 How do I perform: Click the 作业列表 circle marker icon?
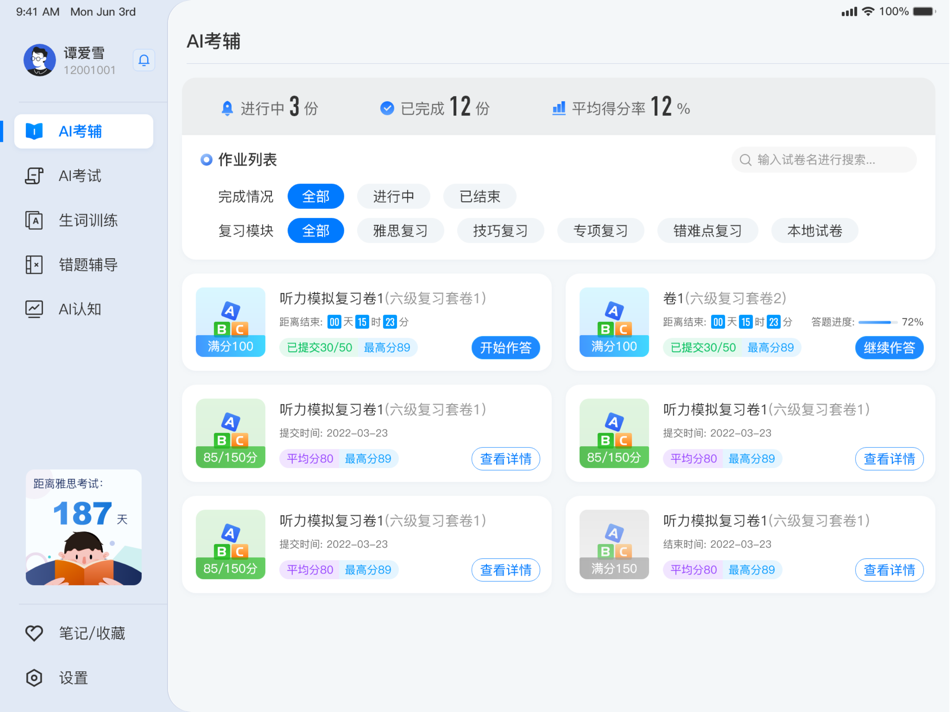click(207, 160)
